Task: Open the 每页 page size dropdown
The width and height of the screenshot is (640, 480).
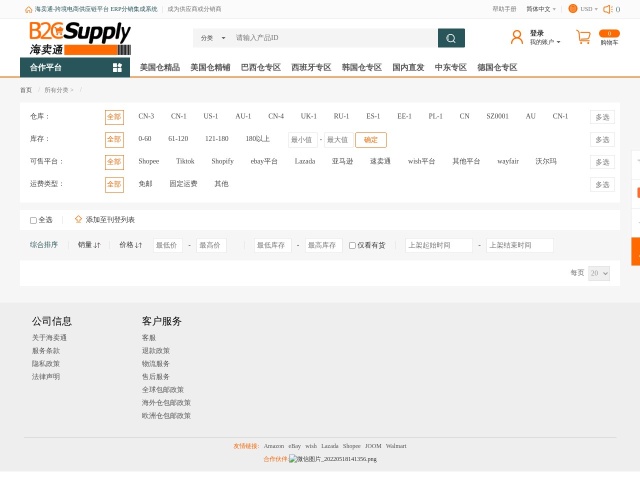Action: [599, 273]
